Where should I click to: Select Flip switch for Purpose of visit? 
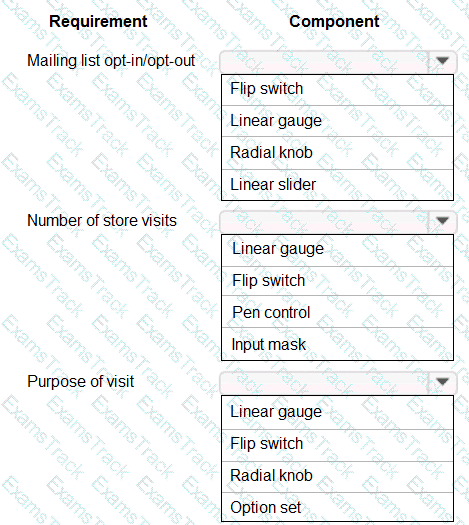click(337, 445)
